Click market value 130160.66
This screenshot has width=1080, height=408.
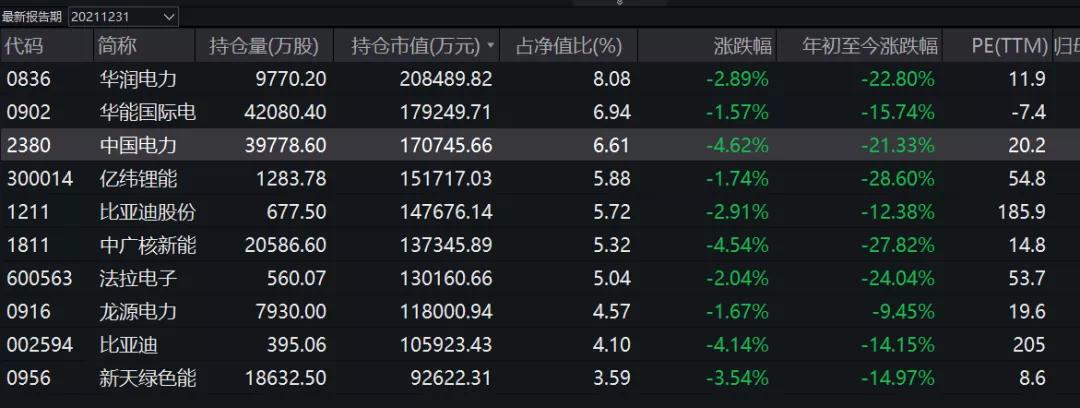(x=446, y=278)
